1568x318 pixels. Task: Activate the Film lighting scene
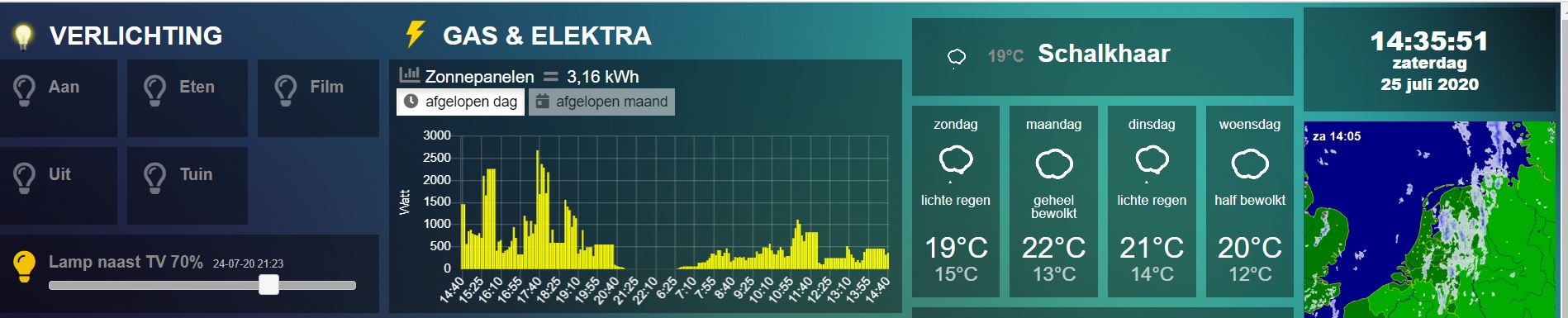(x=318, y=98)
